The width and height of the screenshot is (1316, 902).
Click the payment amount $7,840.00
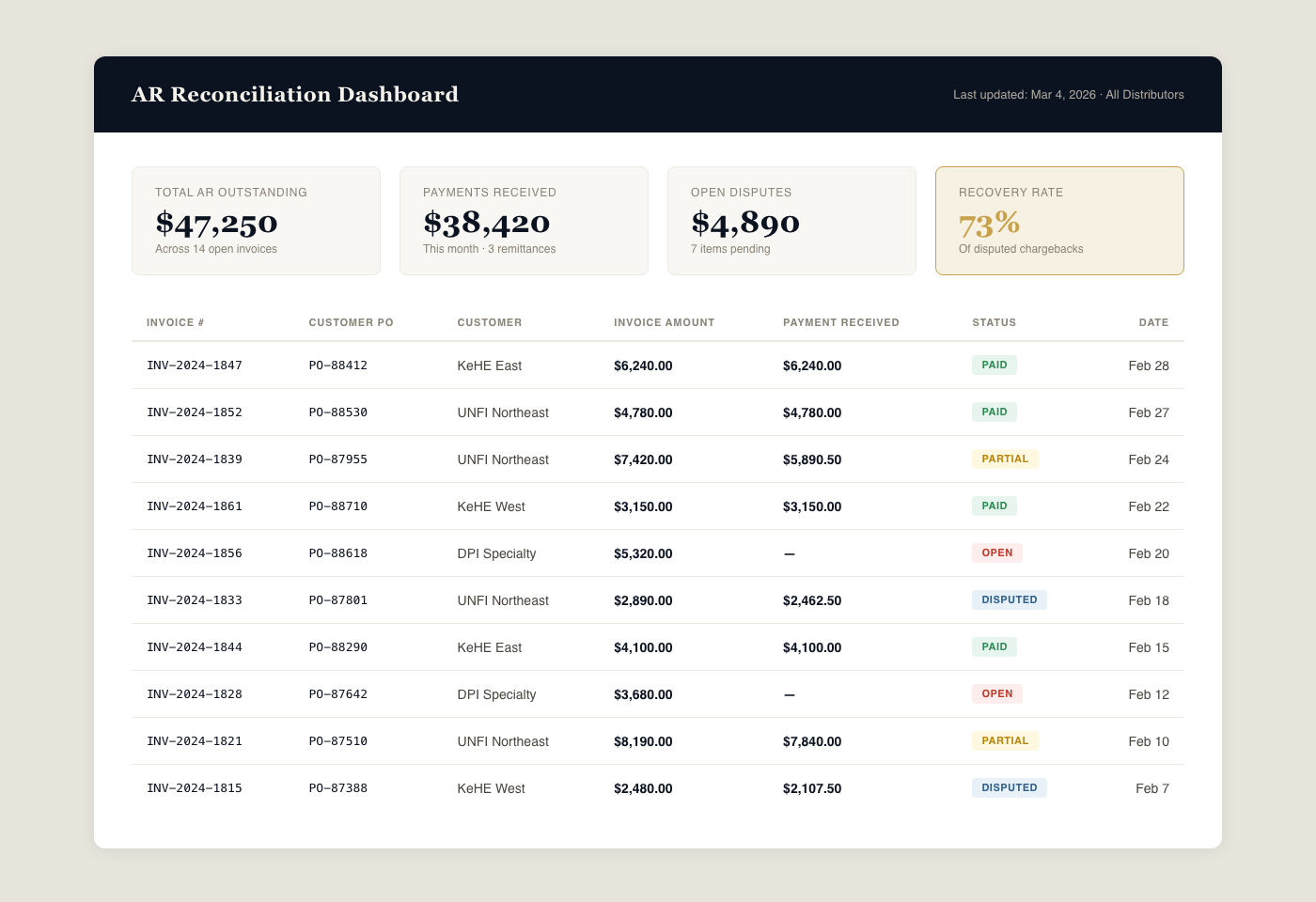coord(812,741)
